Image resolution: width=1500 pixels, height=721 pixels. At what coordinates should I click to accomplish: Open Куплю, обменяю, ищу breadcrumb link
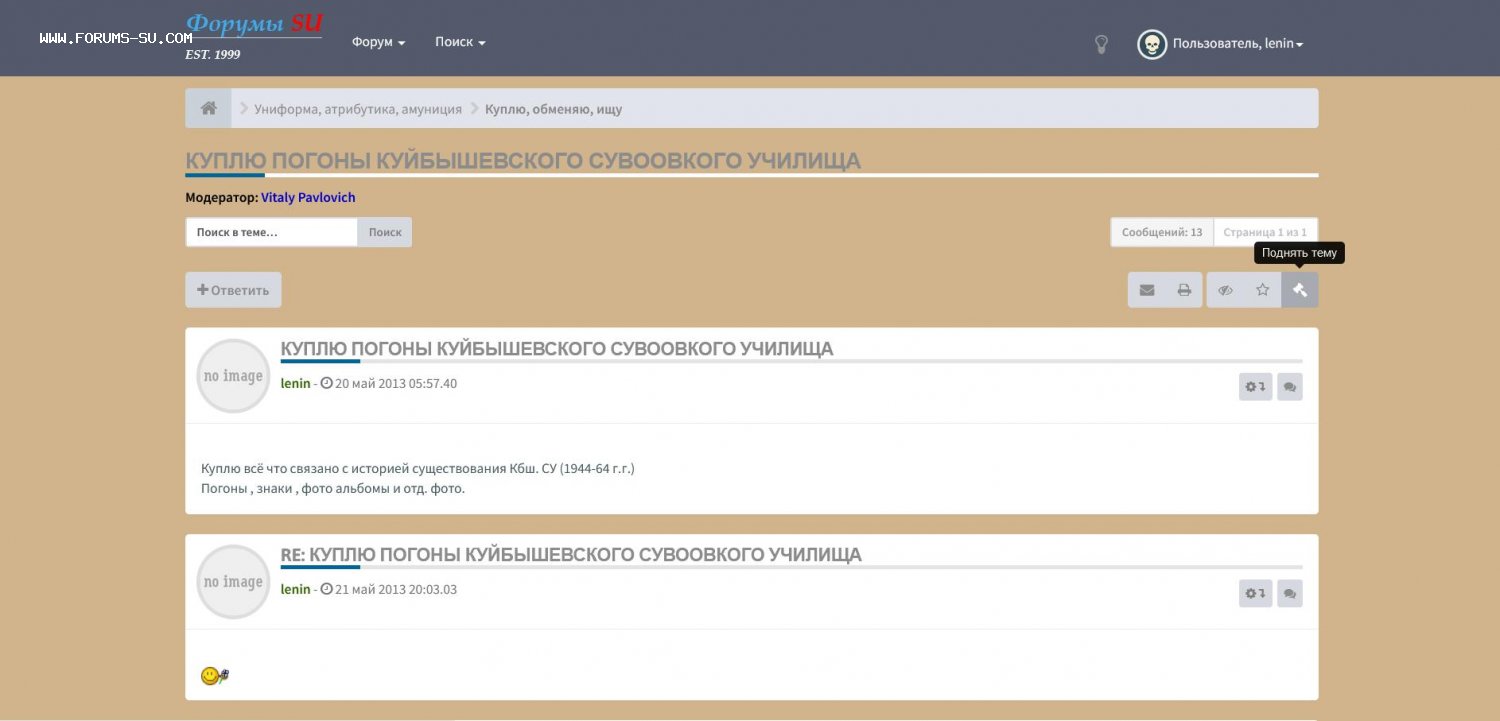coord(553,109)
